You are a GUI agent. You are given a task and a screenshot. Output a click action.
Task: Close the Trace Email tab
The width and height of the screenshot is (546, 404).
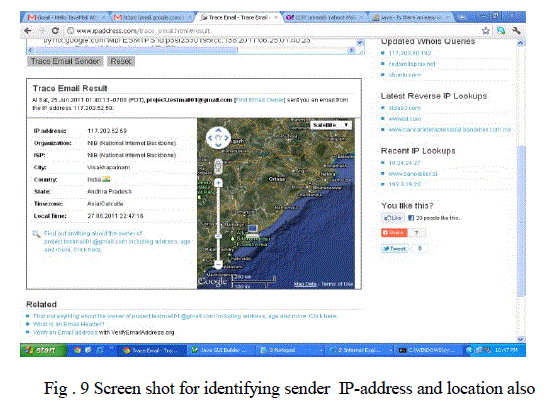tap(276, 17)
